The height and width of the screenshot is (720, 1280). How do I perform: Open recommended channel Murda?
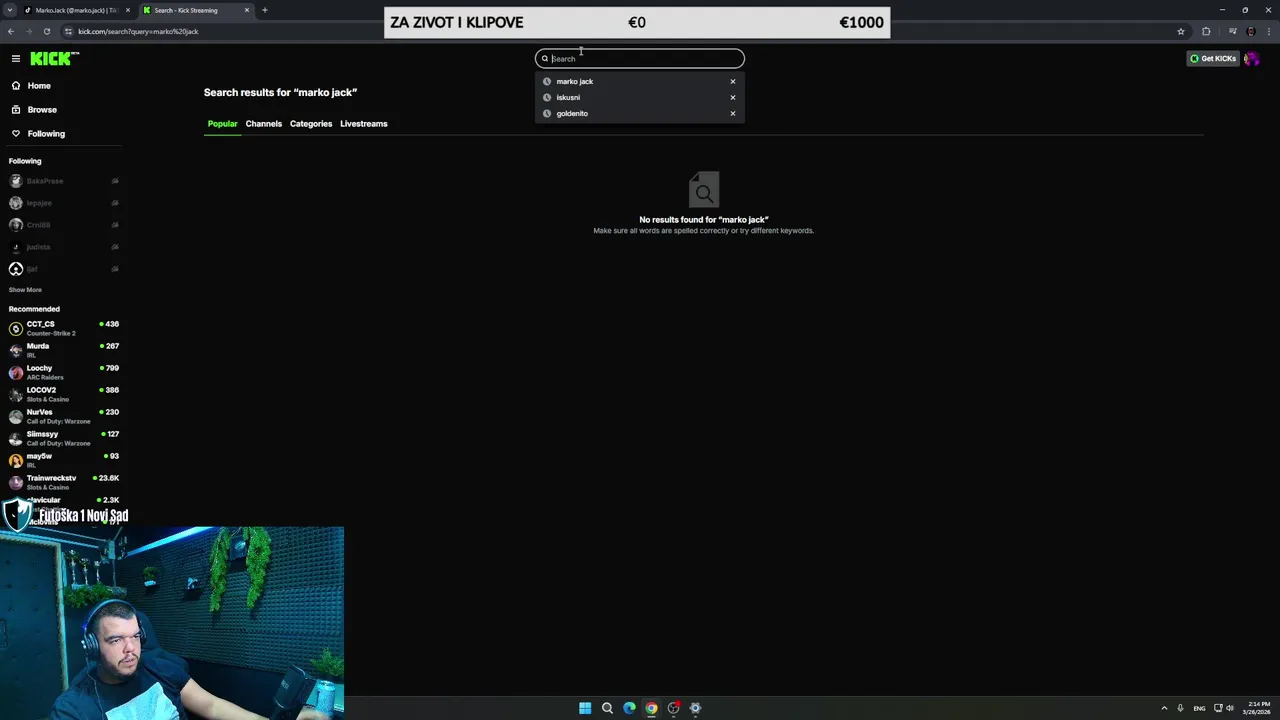(64, 350)
